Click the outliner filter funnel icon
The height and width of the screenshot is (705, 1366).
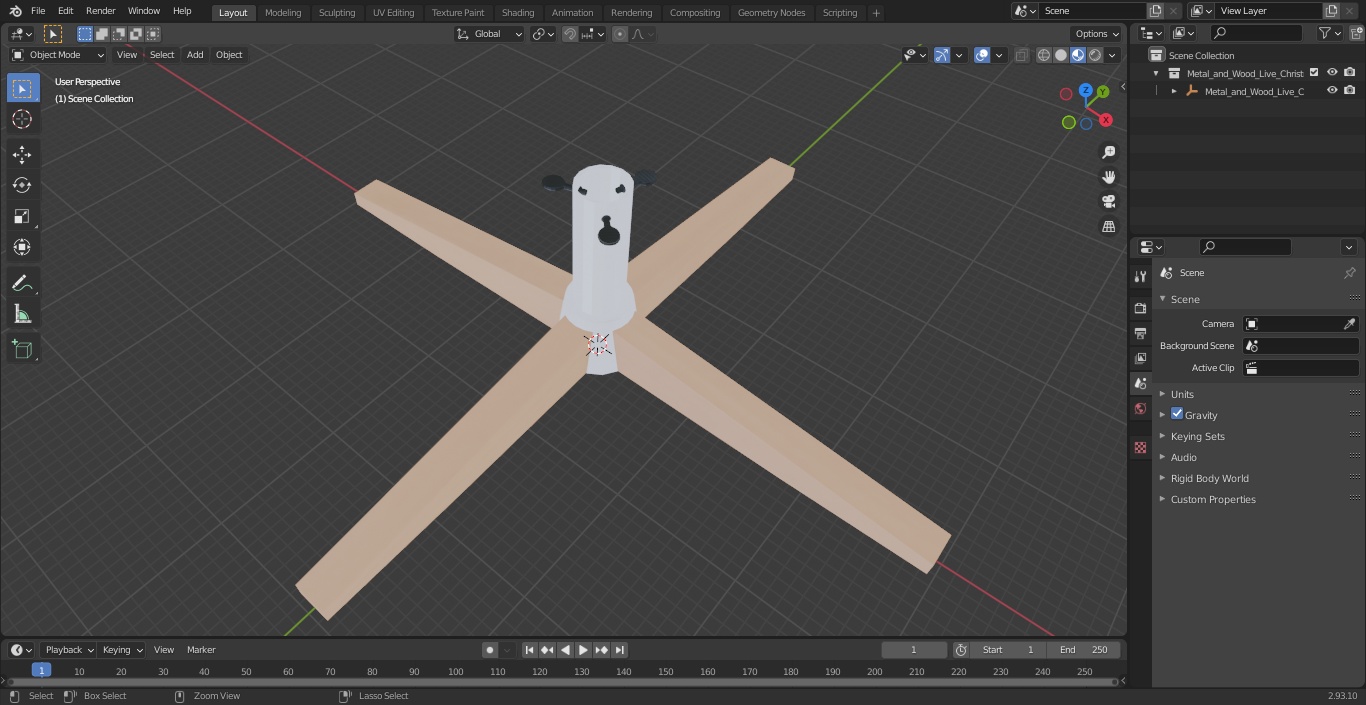[1325, 33]
